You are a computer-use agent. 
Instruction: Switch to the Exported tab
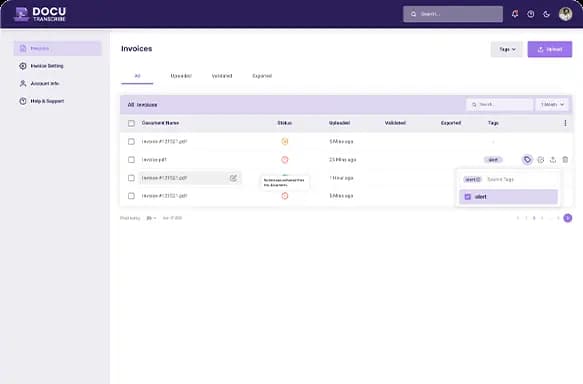[262, 76]
